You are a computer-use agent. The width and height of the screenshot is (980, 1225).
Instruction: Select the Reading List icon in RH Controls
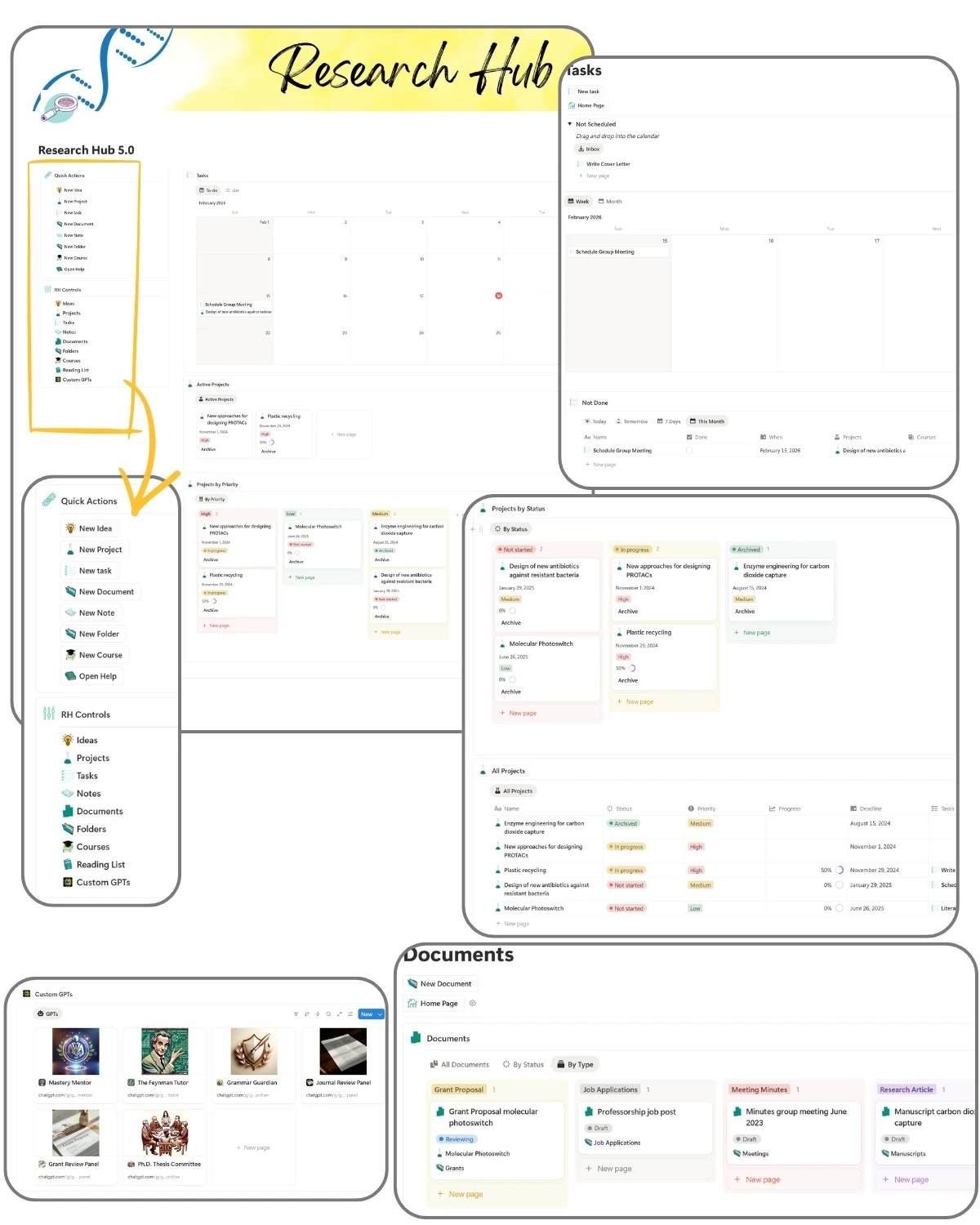[67, 864]
